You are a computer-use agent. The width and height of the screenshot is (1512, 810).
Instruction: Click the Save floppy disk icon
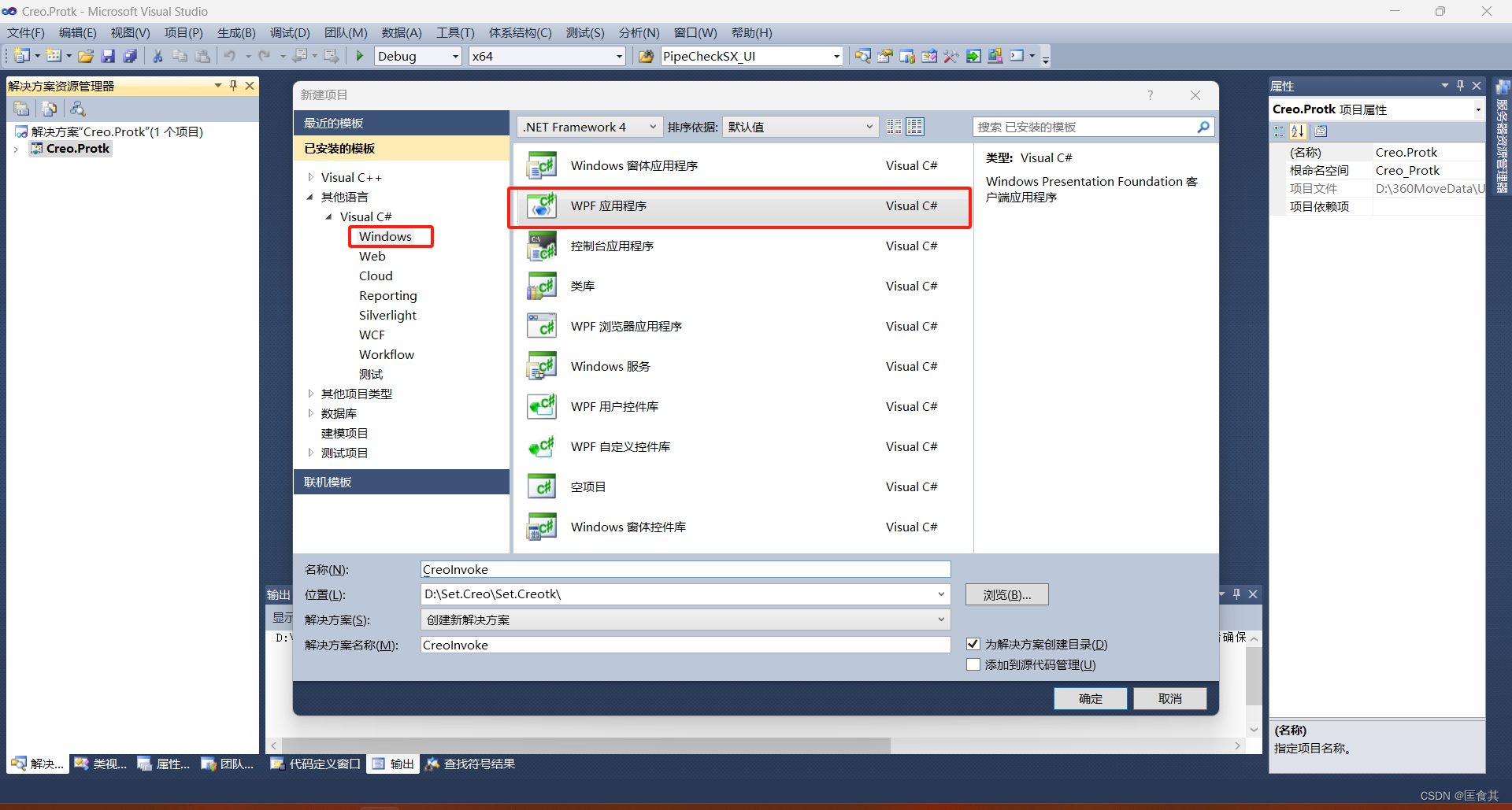click(109, 56)
